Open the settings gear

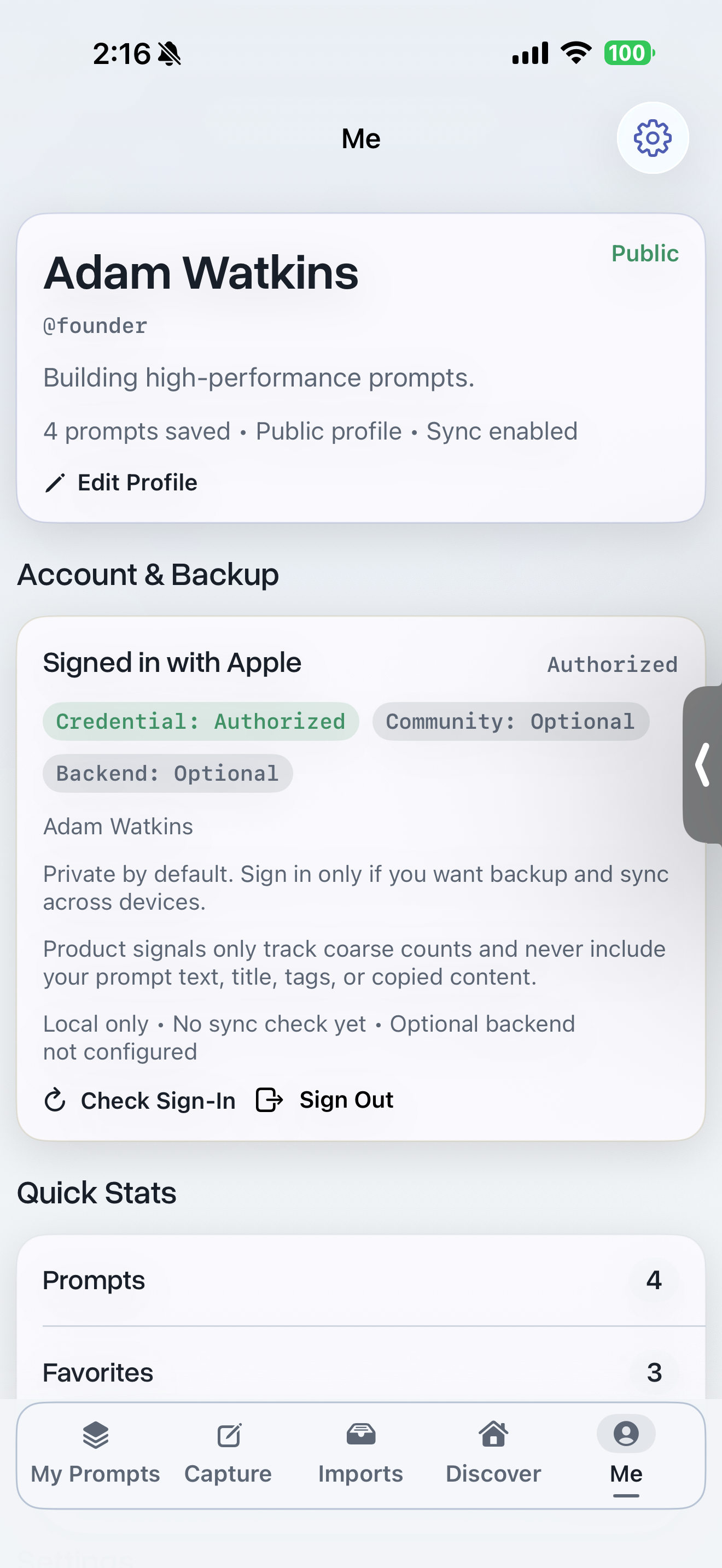[x=652, y=138]
